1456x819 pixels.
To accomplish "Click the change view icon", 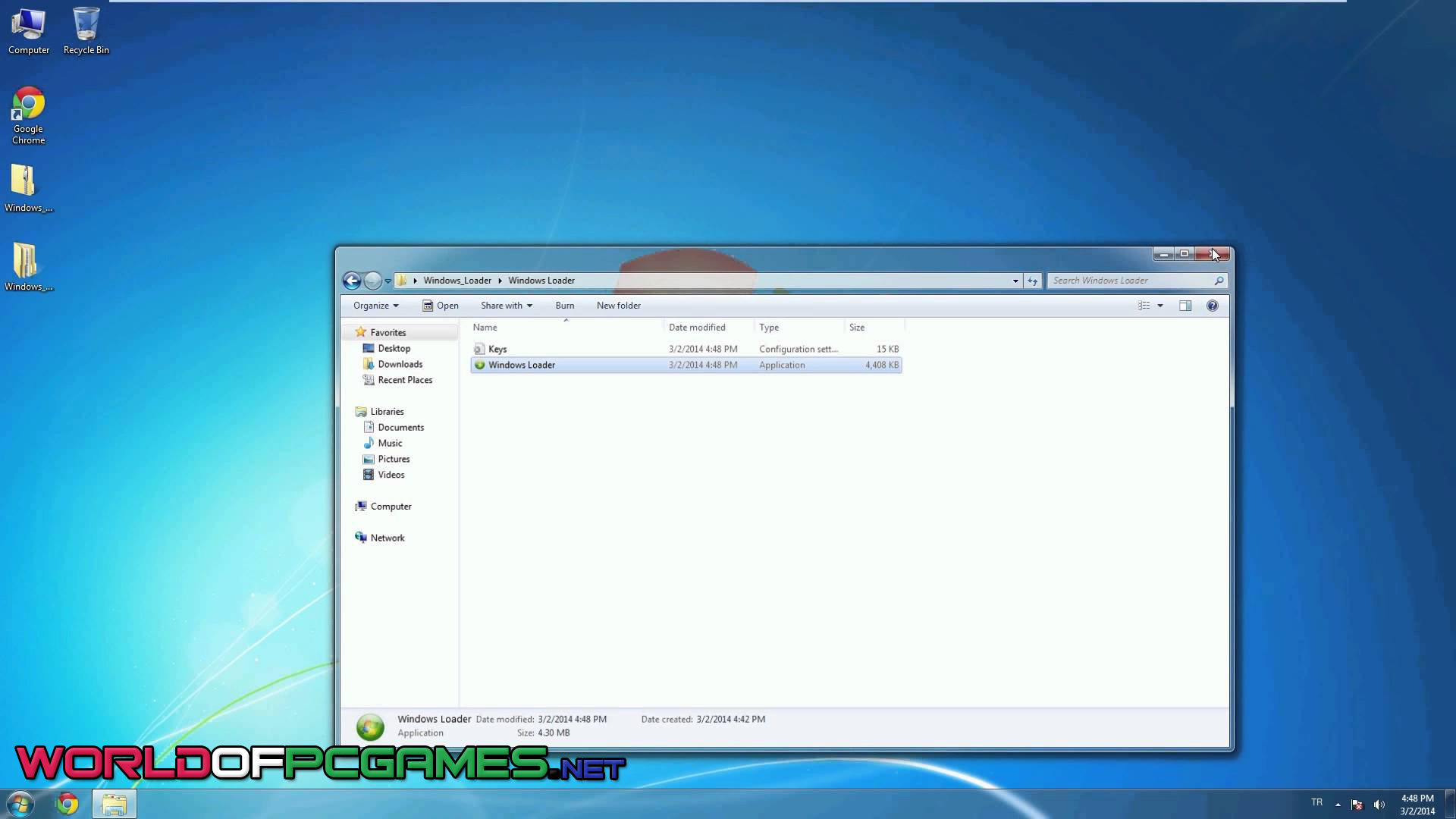I will (1144, 306).
